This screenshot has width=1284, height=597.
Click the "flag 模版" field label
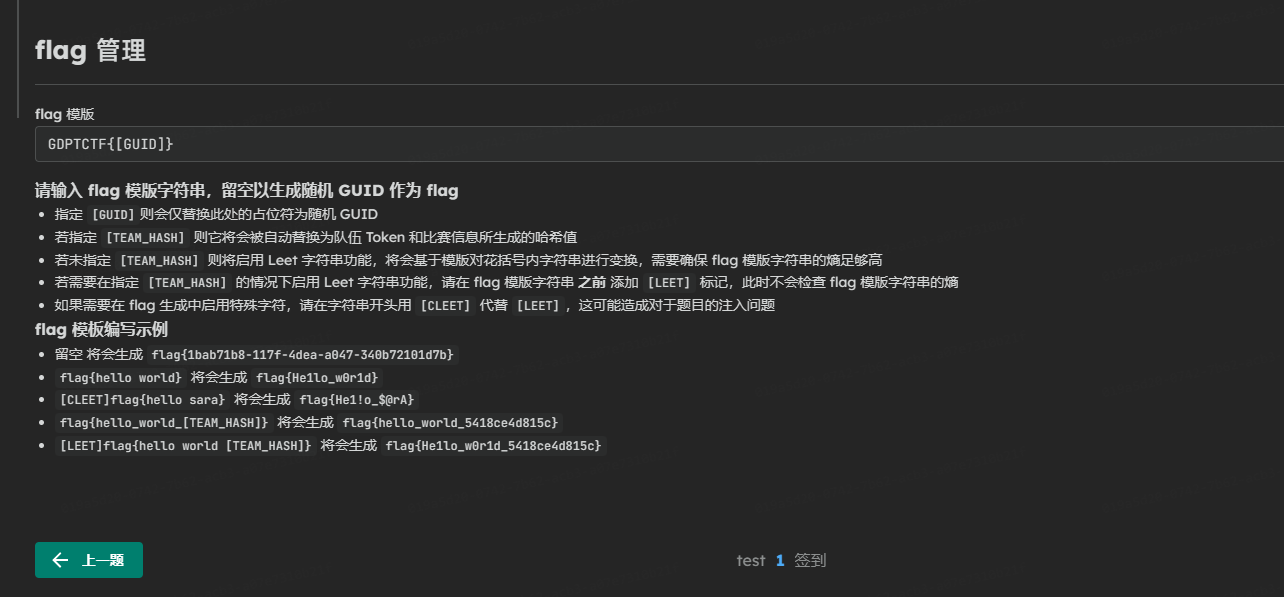tap(65, 114)
